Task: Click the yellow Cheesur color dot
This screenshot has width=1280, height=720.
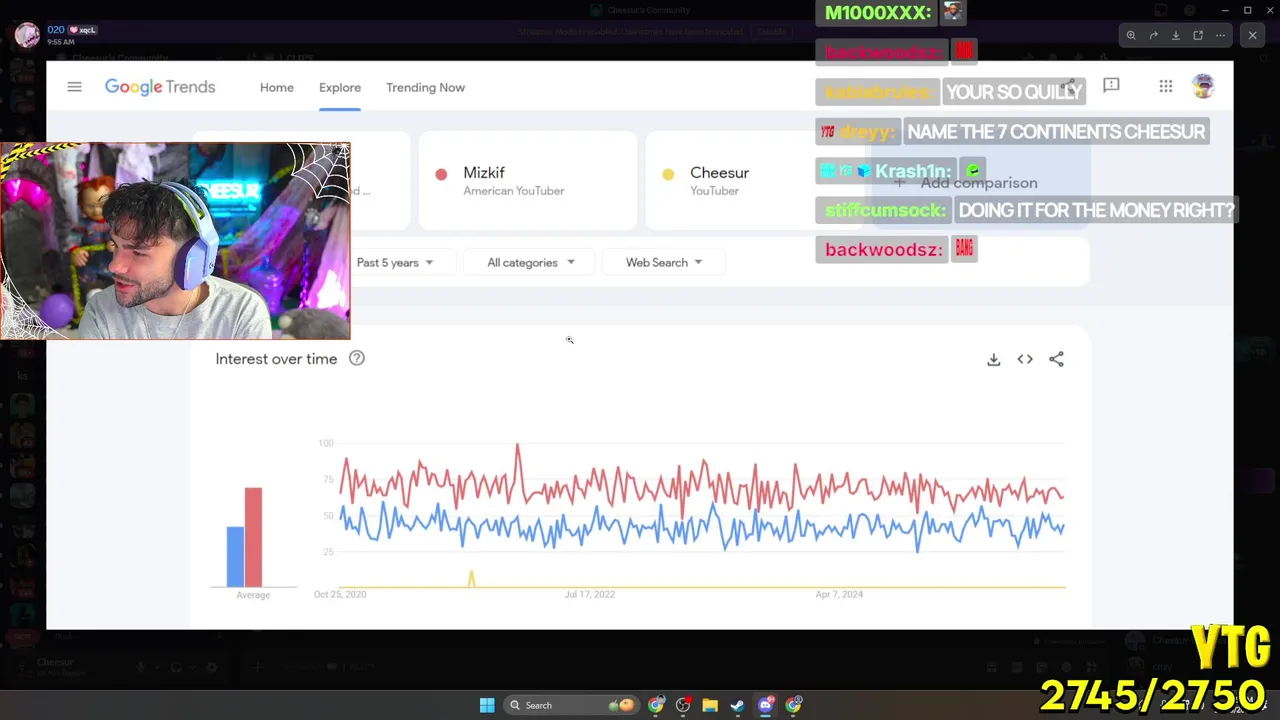Action: tap(668, 174)
